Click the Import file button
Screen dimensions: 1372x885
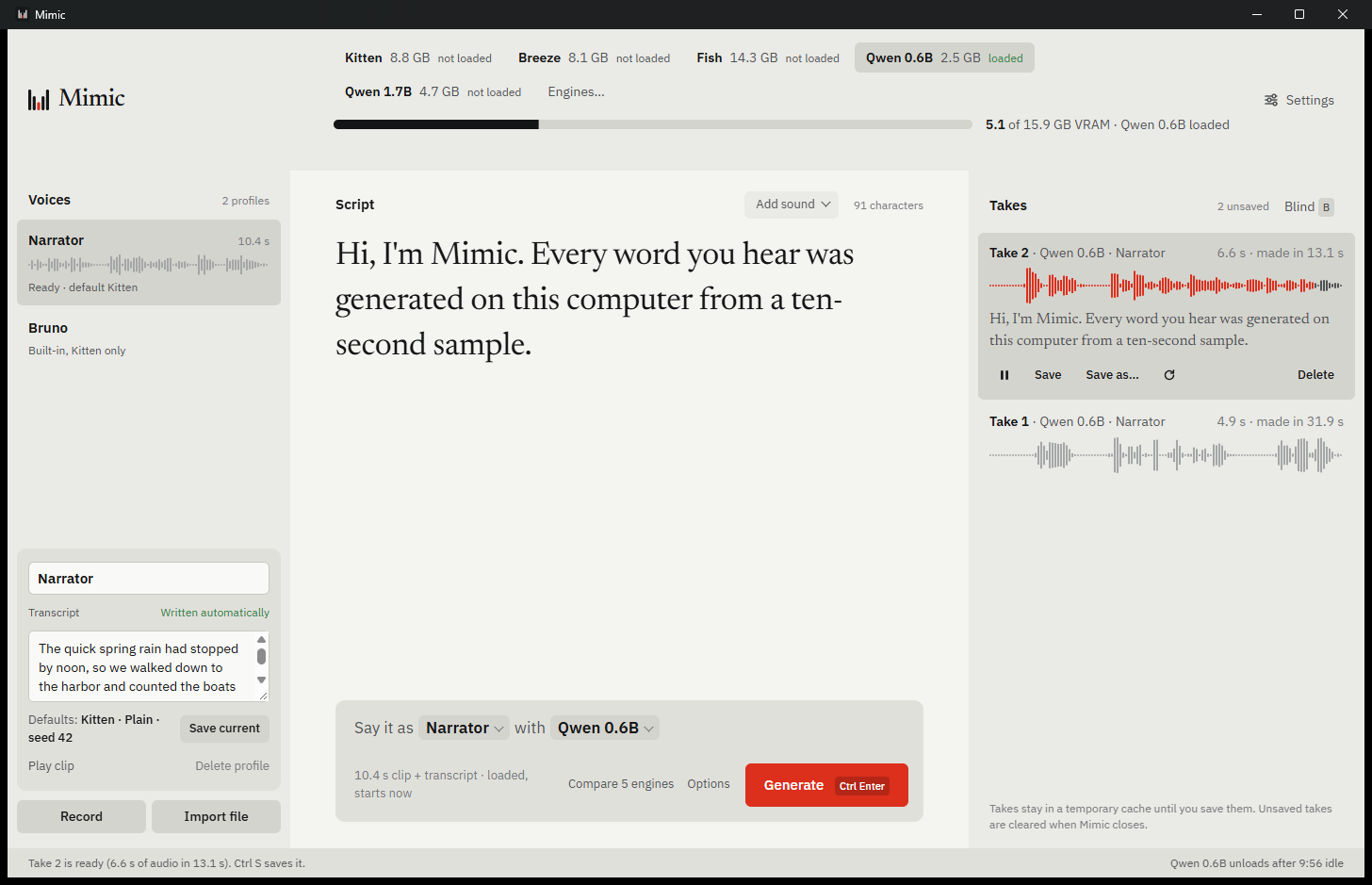click(216, 816)
